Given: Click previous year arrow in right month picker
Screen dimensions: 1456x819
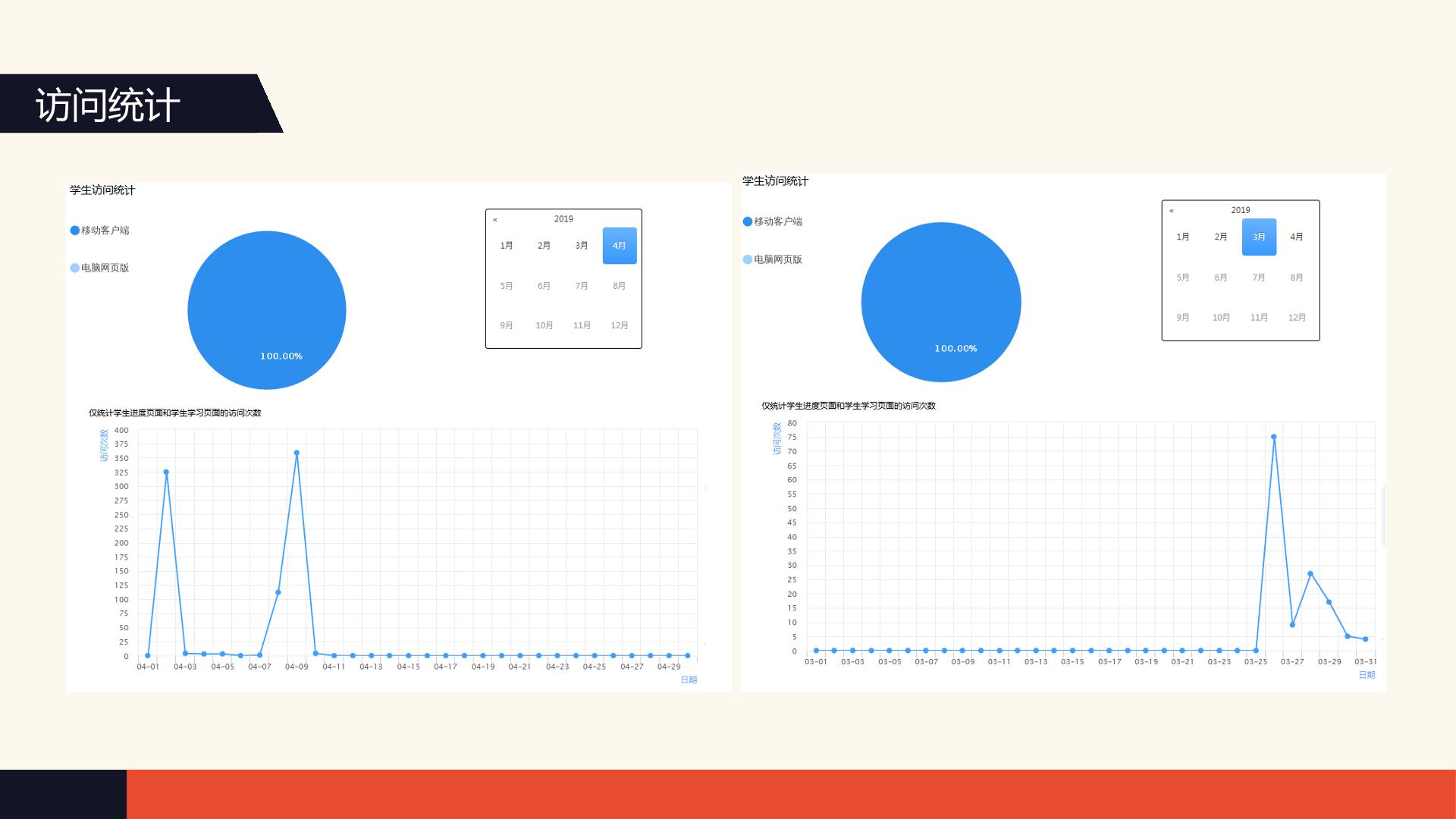Looking at the screenshot, I should (x=1172, y=211).
